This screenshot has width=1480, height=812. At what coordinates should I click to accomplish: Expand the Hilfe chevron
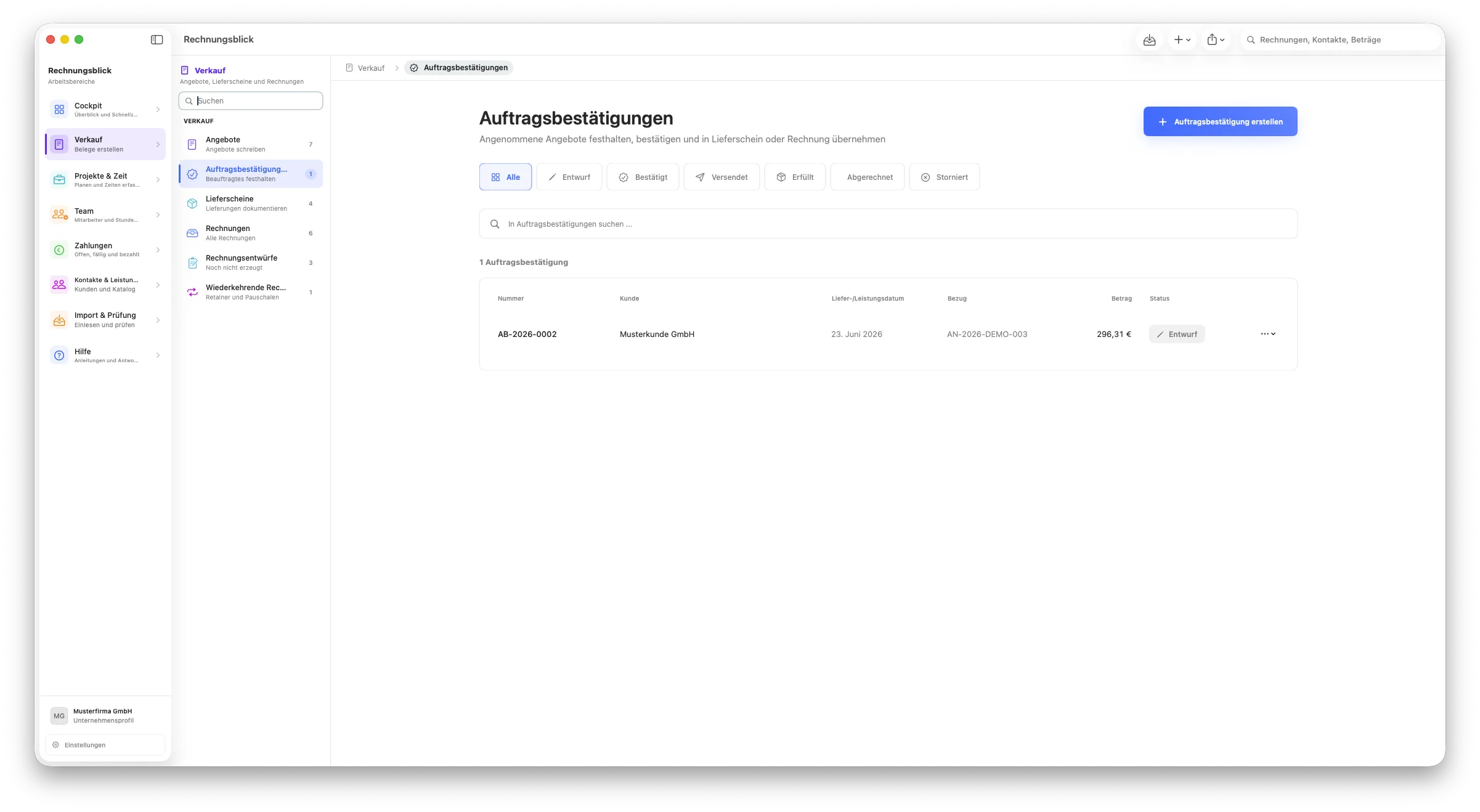(158, 355)
